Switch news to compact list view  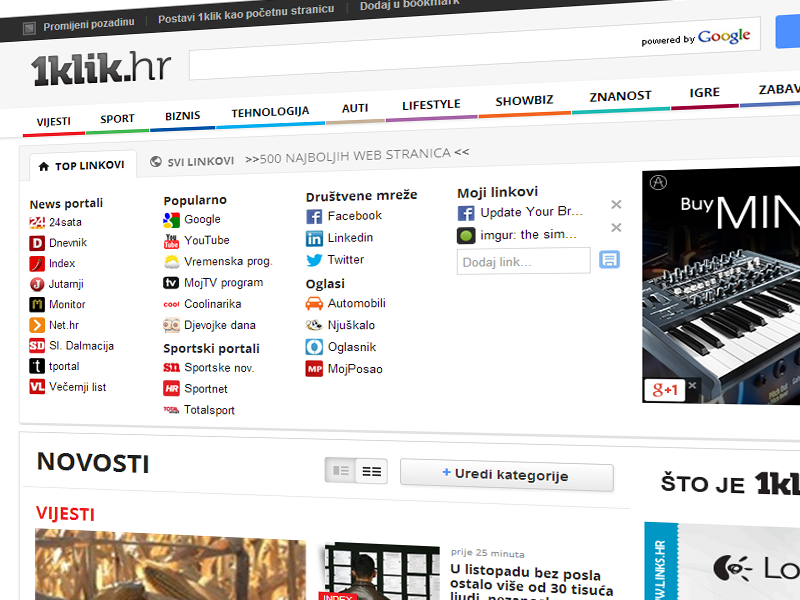point(371,471)
